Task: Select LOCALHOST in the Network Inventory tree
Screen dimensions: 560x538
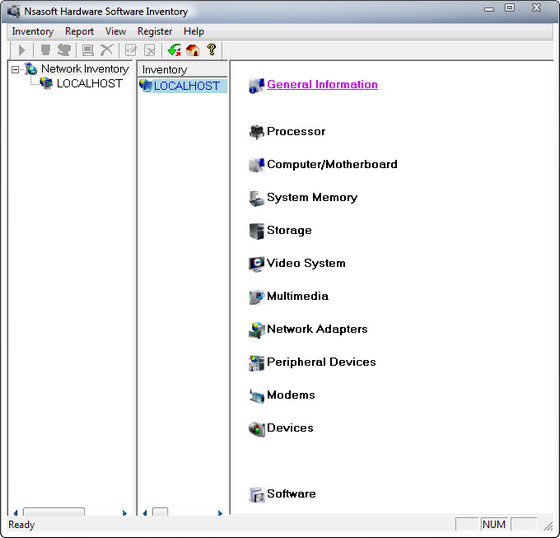Action: [x=89, y=84]
